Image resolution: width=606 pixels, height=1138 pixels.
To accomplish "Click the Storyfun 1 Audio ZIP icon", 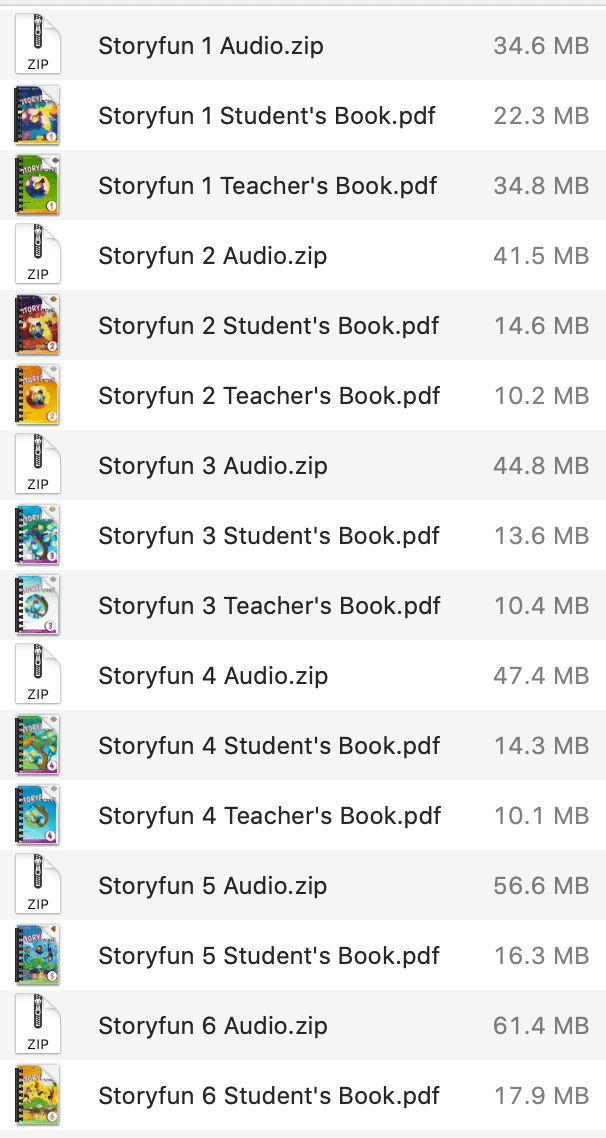I will pyautogui.click(x=37, y=45).
